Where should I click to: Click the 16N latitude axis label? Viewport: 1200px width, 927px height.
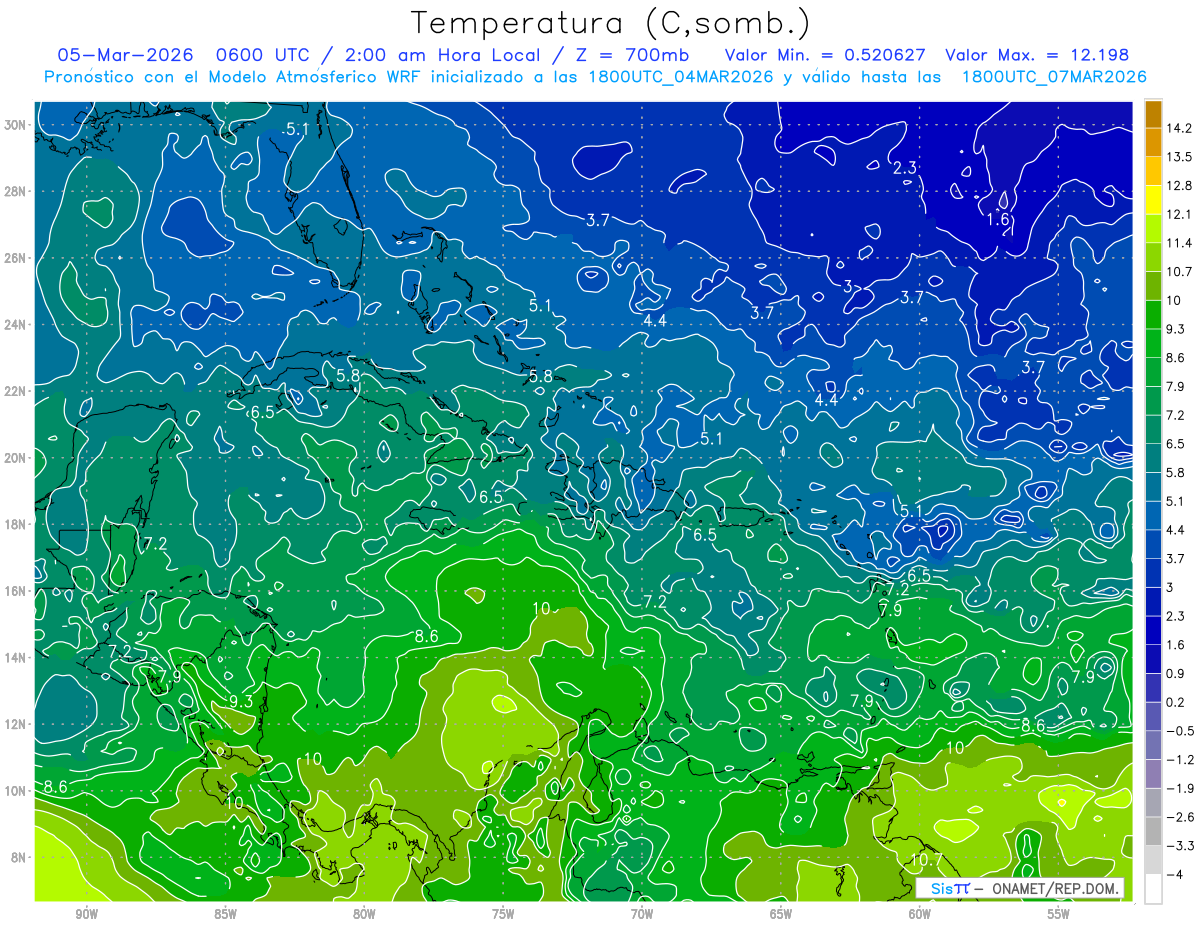point(15,591)
